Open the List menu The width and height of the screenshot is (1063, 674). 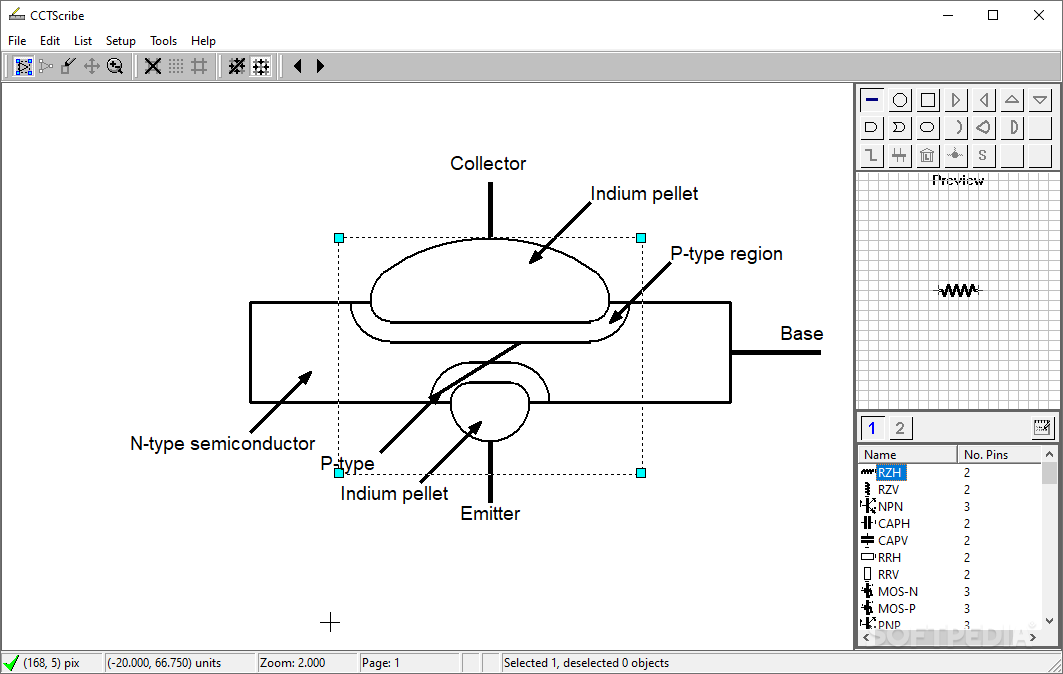point(83,41)
